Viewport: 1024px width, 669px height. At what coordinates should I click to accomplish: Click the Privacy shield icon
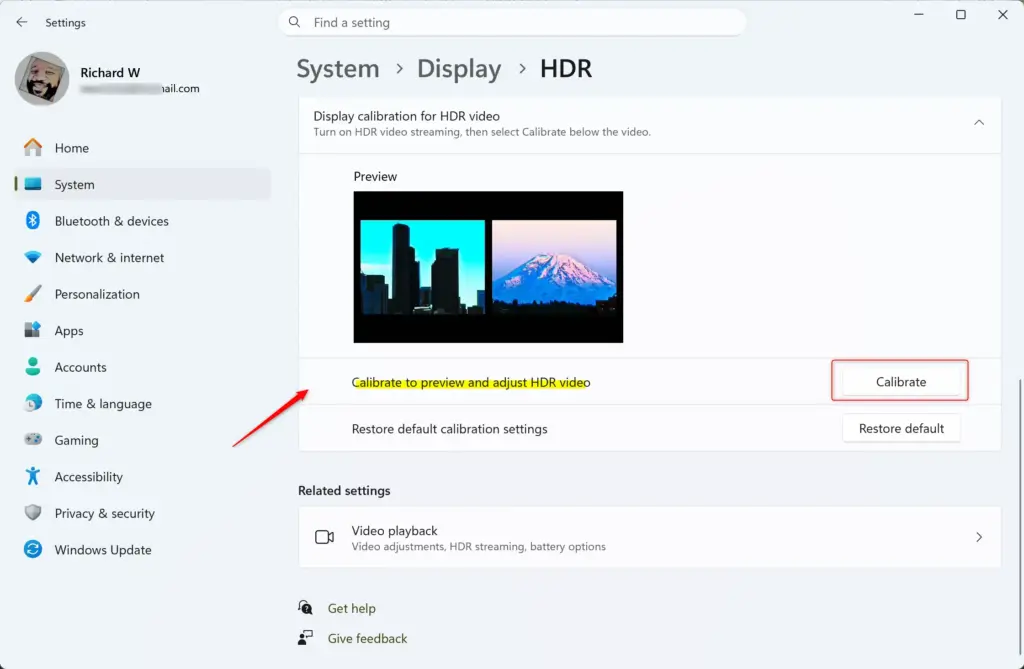coord(33,513)
